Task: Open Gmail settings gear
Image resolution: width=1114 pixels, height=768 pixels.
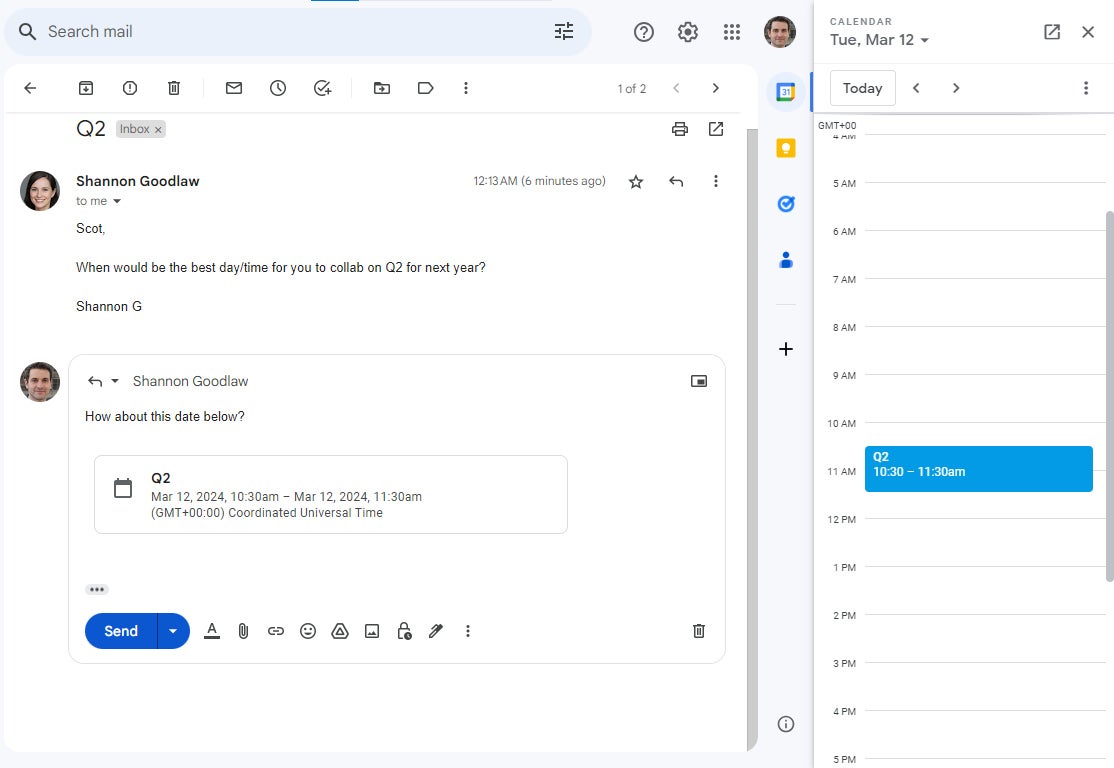Action: point(688,32)
